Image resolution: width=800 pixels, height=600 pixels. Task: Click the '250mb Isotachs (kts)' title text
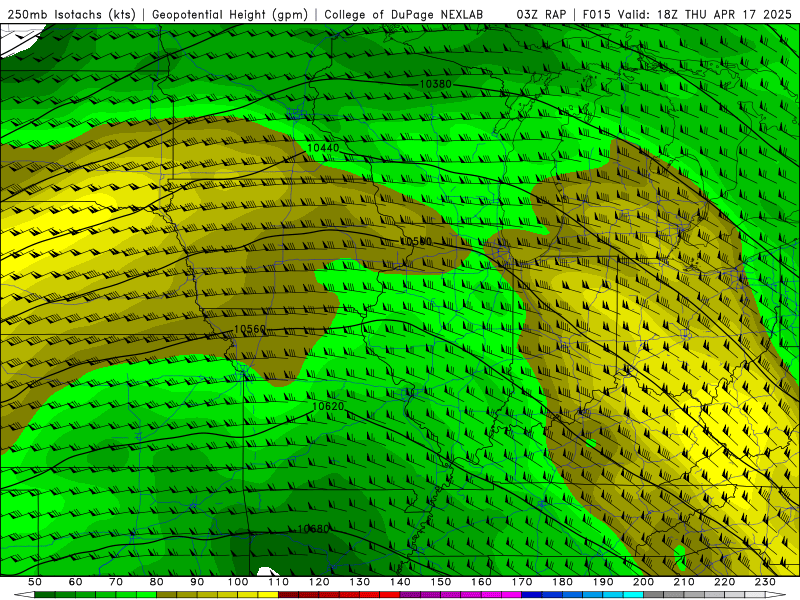click(71, 14)
